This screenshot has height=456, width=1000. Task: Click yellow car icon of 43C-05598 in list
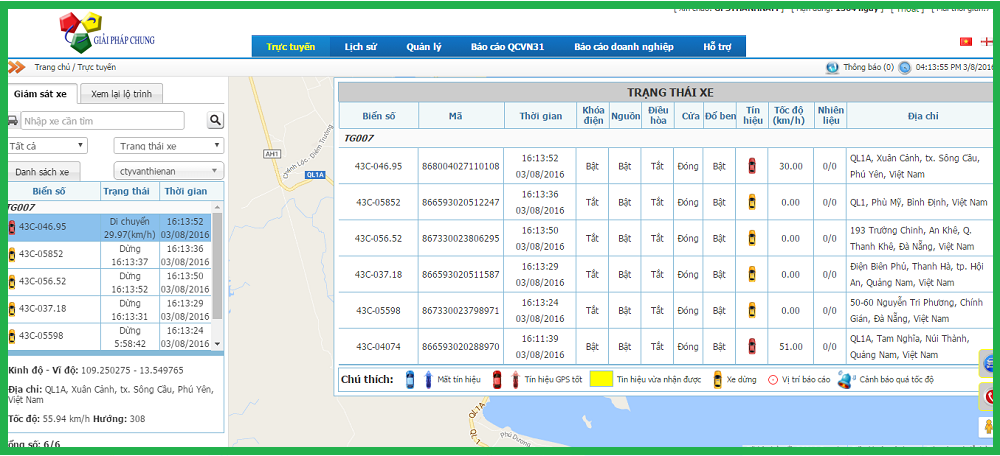(11, 336)
